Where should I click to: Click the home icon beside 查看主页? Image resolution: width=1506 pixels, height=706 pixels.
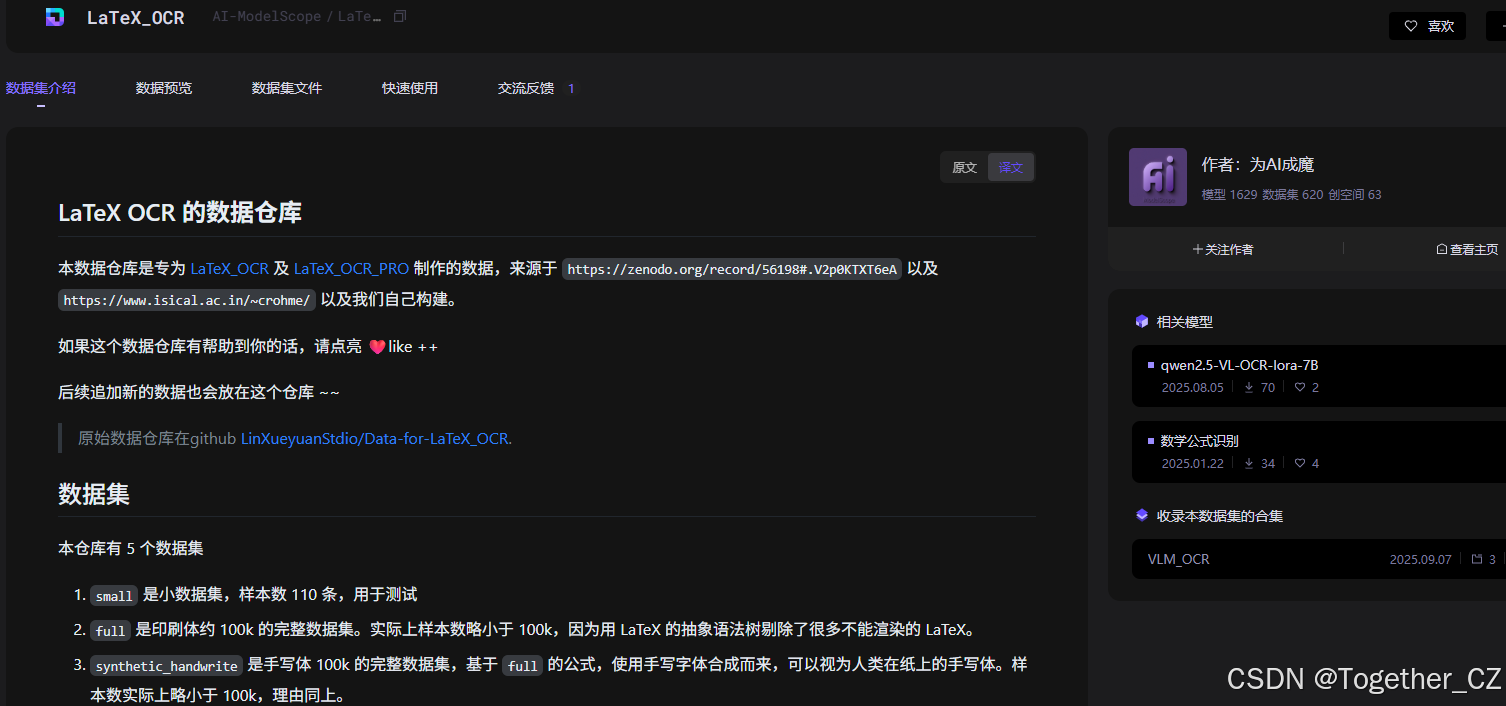1439,248
